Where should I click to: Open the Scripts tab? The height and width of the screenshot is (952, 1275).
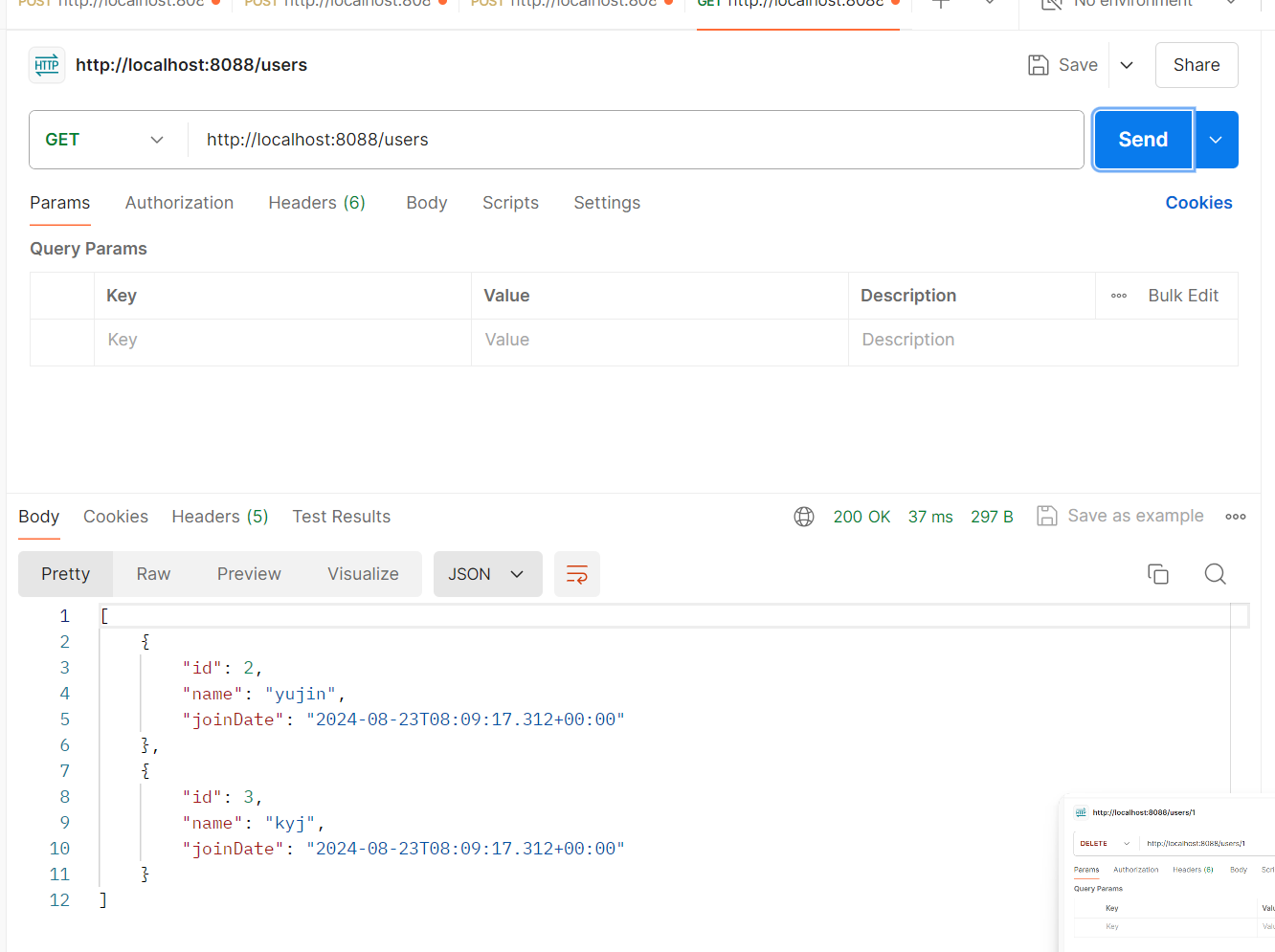pyautogui.click(x=510, y=203)
